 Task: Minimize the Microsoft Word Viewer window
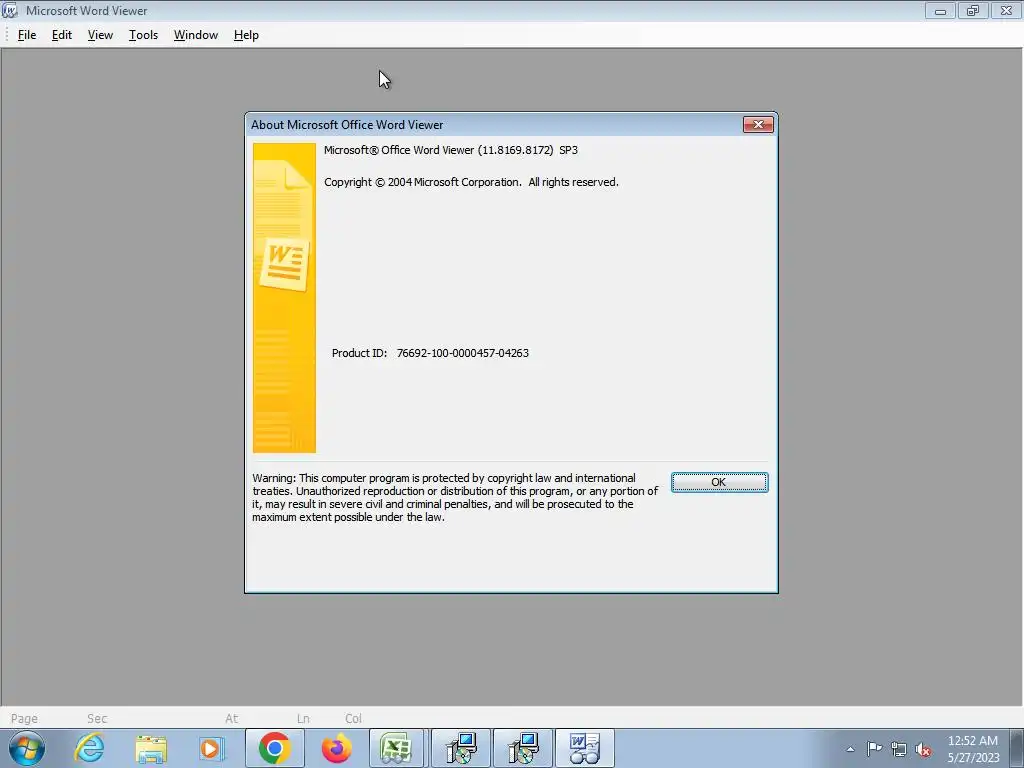[940, 10]
